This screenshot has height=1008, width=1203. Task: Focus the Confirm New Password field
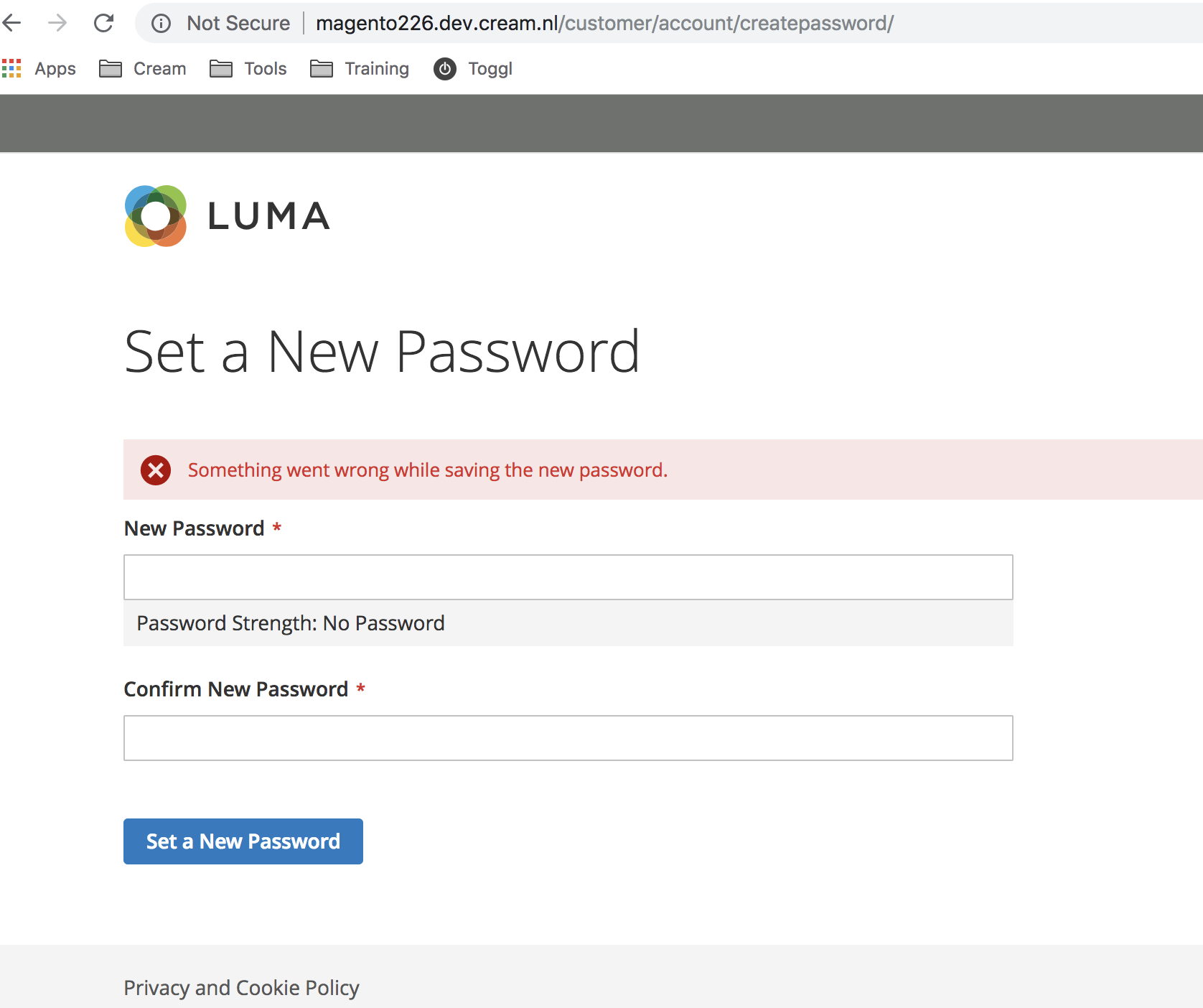tap(568, 738)
